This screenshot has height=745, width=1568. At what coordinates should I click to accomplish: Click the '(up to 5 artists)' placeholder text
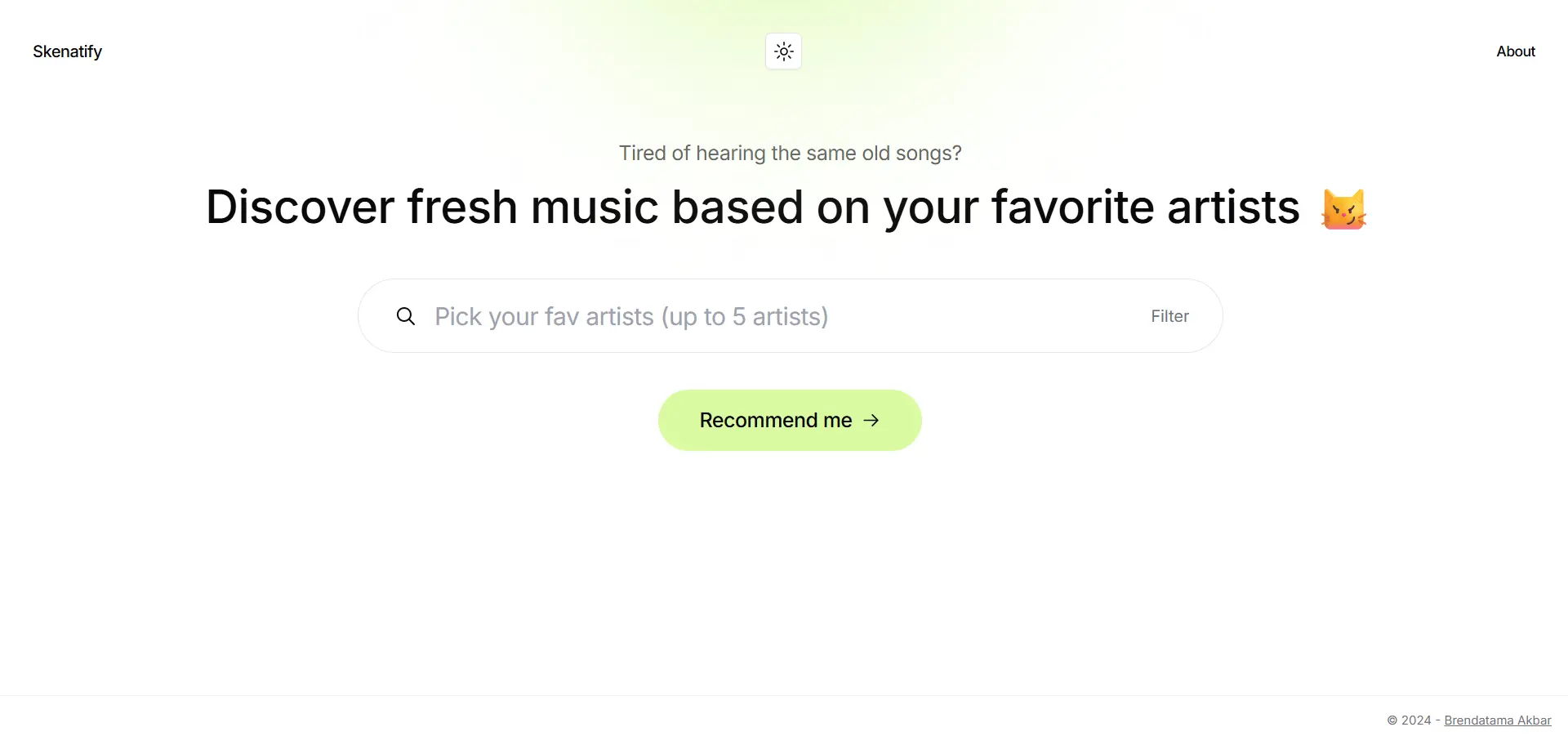pos(745,317)
